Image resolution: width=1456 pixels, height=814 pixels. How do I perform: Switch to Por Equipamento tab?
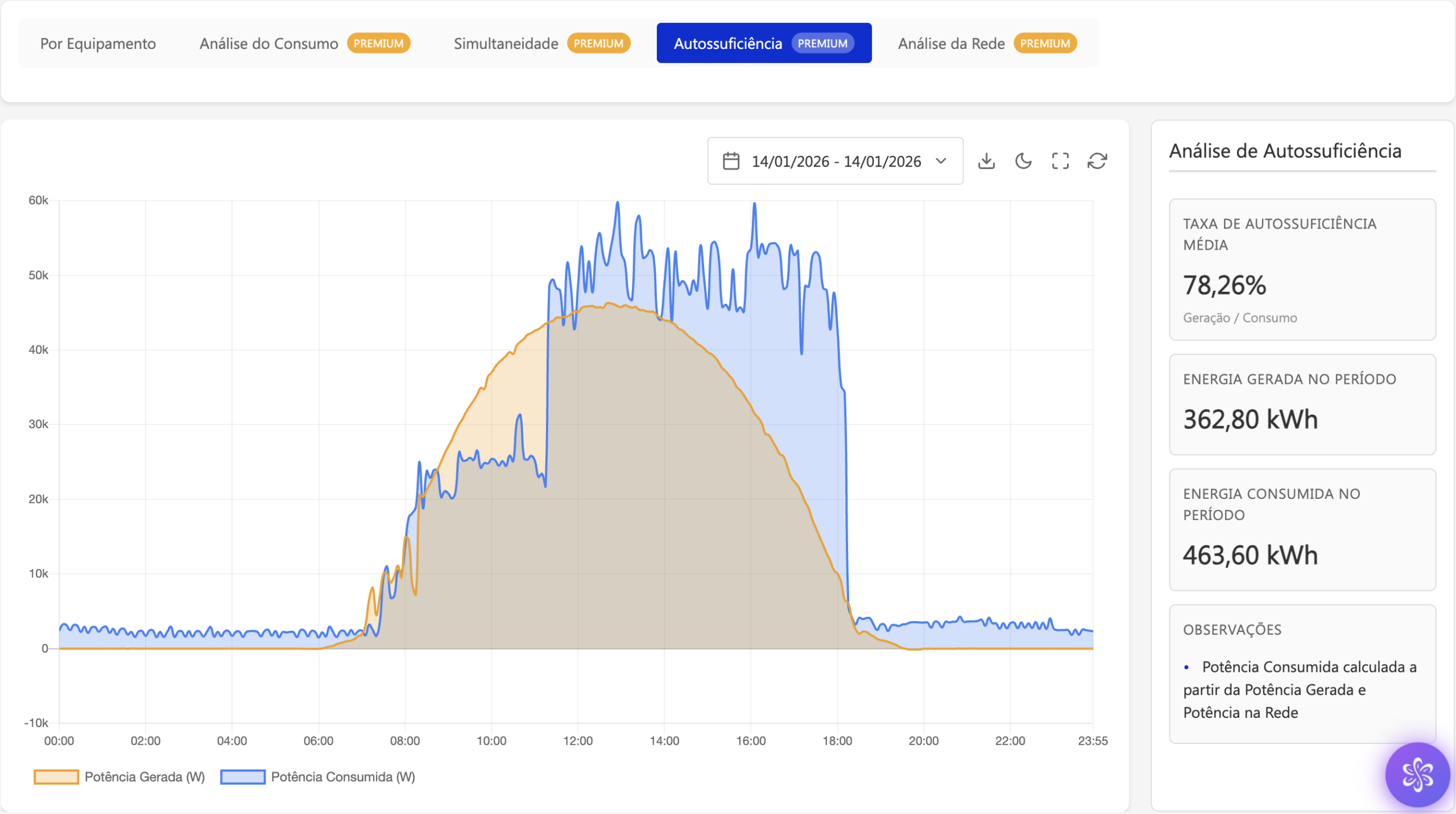pos(98,43)
